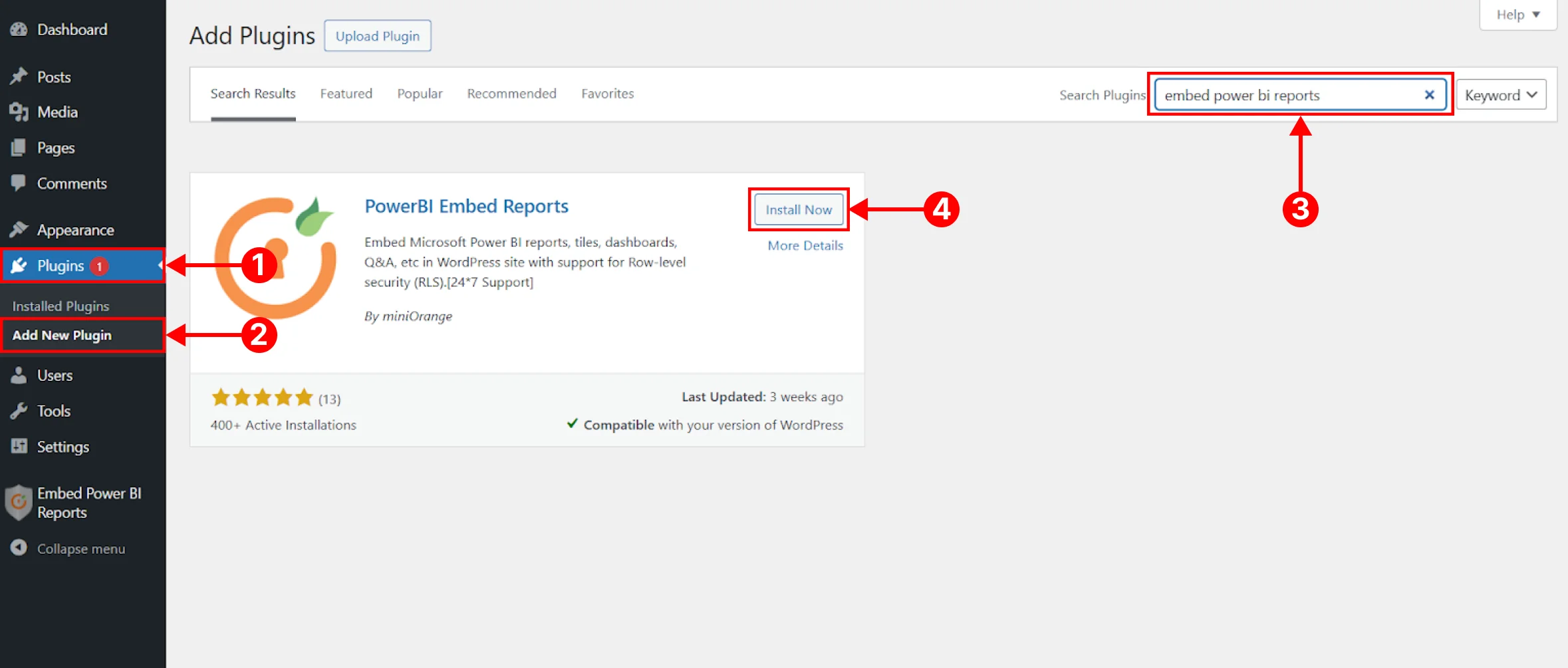Switch to the Search Results tab
The height and width of the screenshot is (668, 1568).
click(253, 94)
